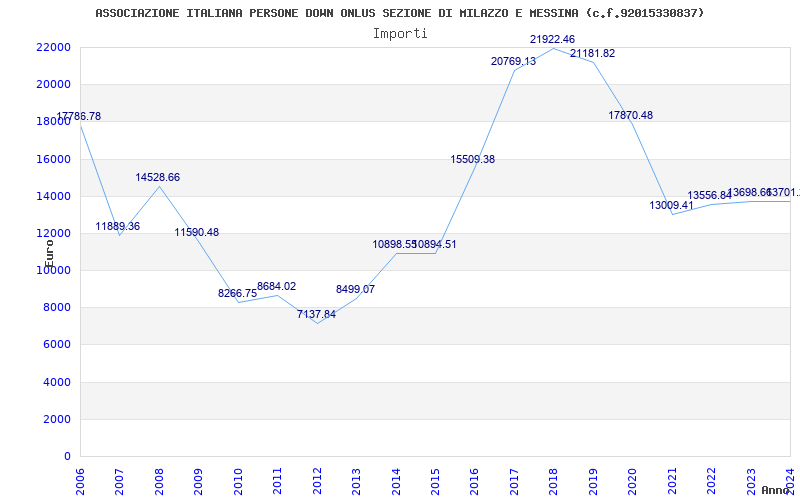Select the data label 17786.78
The image size is (800, 500).
point(79,116)
